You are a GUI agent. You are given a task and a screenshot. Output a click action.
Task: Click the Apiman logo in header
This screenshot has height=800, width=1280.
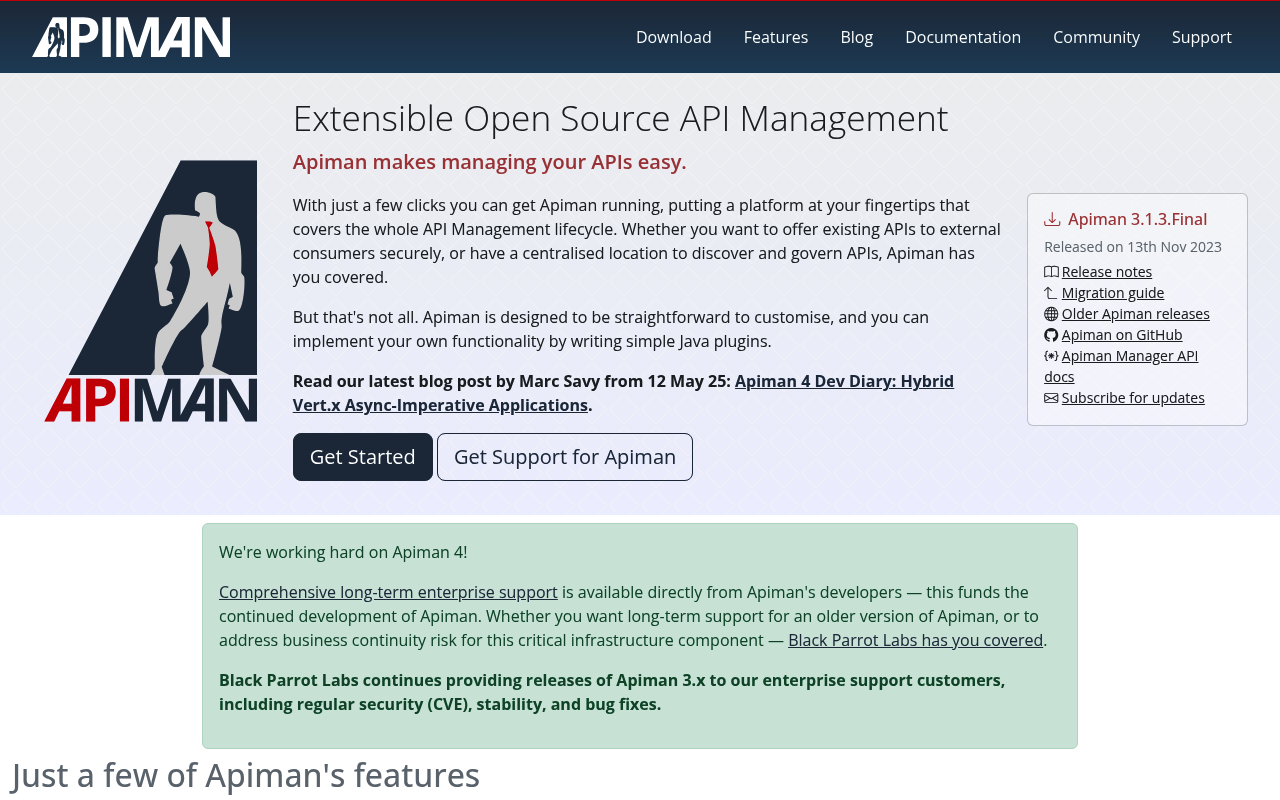click(131, 37)
